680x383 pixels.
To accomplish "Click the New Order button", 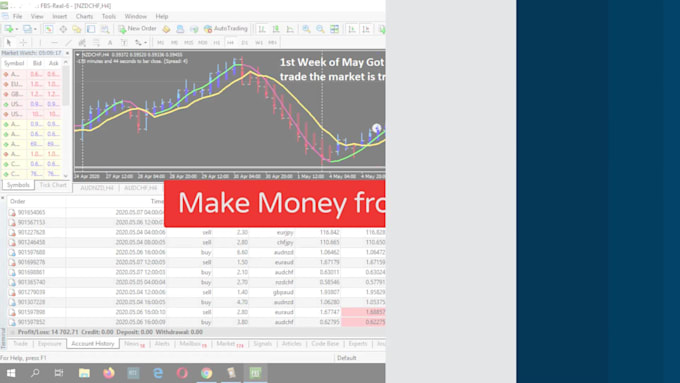I will [137, 29].
